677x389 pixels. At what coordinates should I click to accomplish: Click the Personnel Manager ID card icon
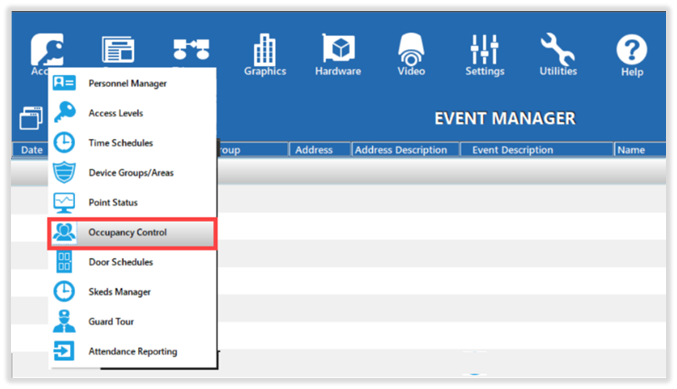coord(64,82)
